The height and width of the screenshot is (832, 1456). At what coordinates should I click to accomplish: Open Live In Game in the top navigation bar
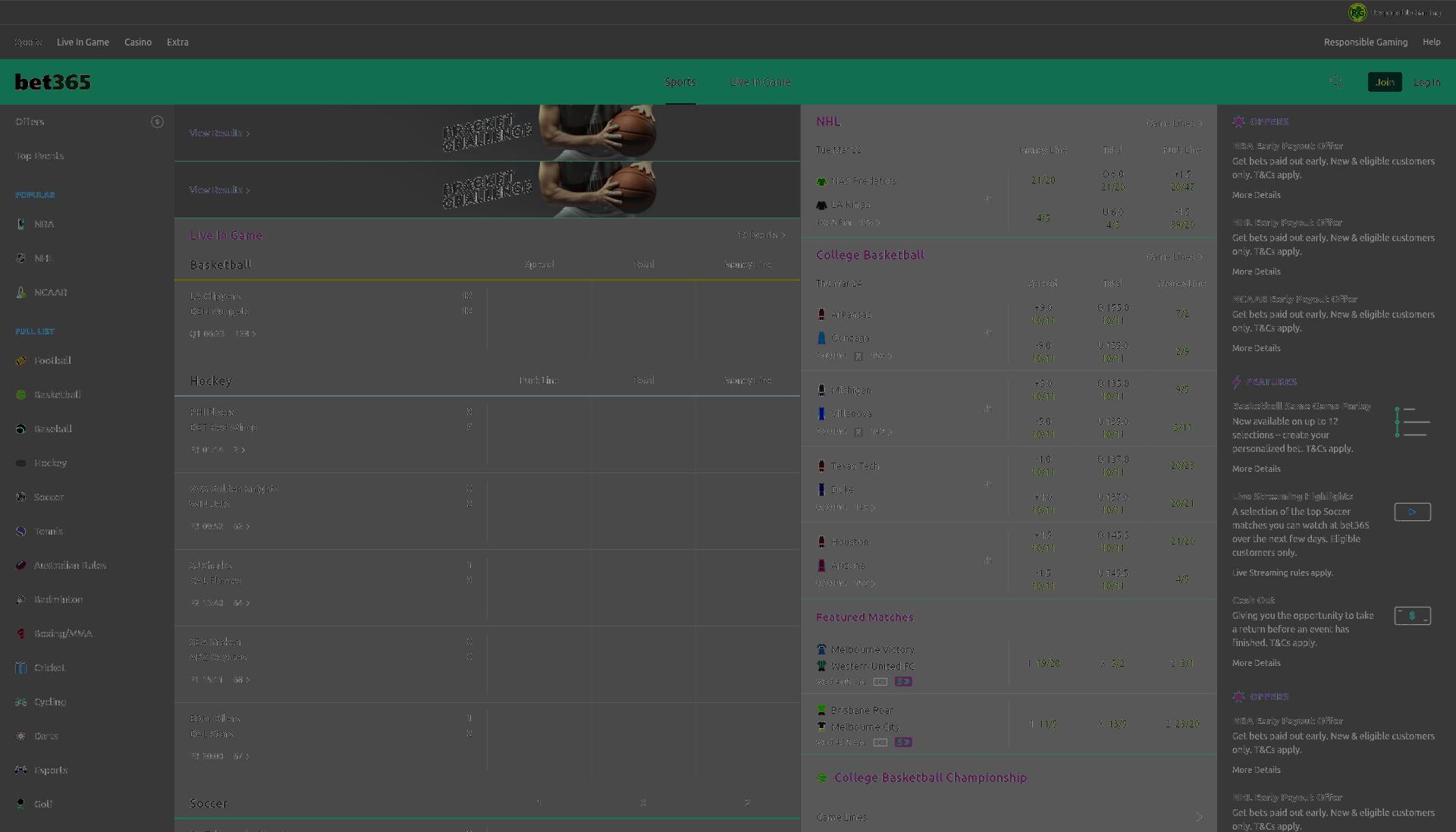pos(83,42)
